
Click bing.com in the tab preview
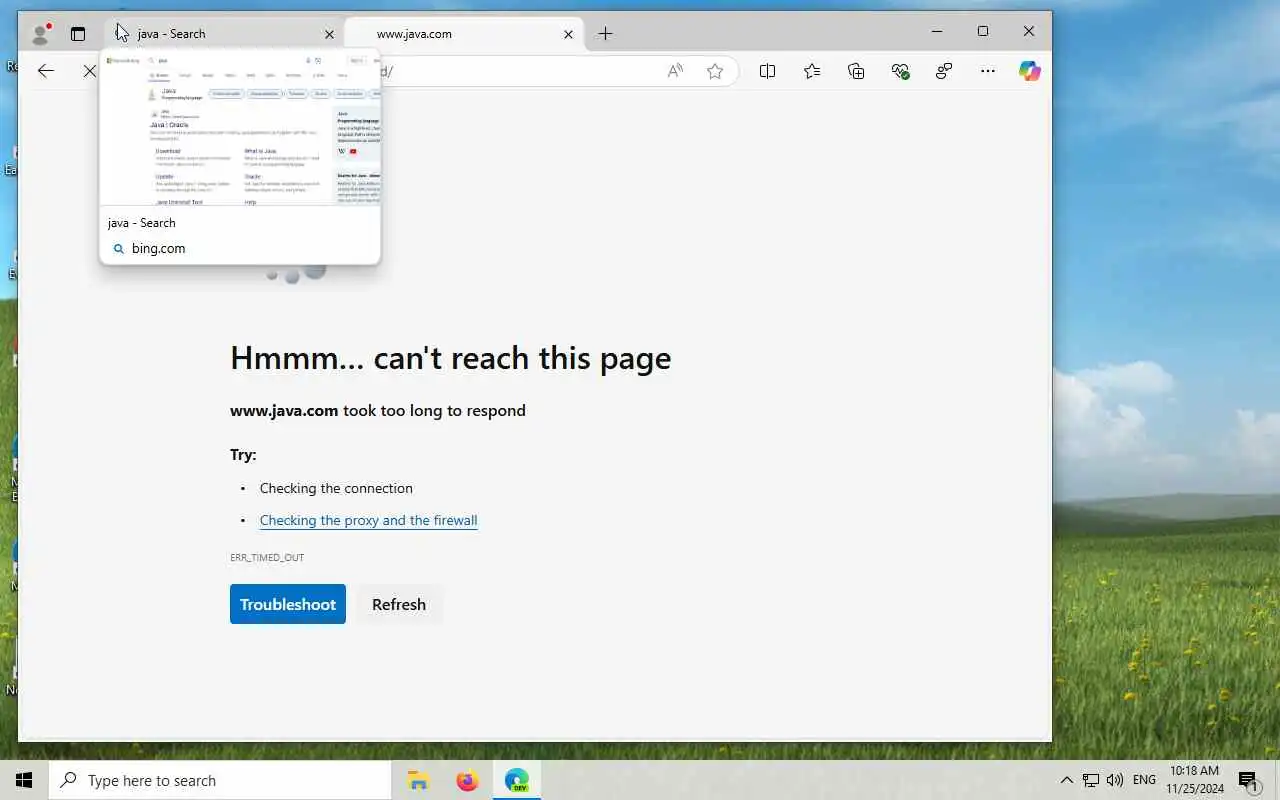pyautogui.click(x=158, y=248)
